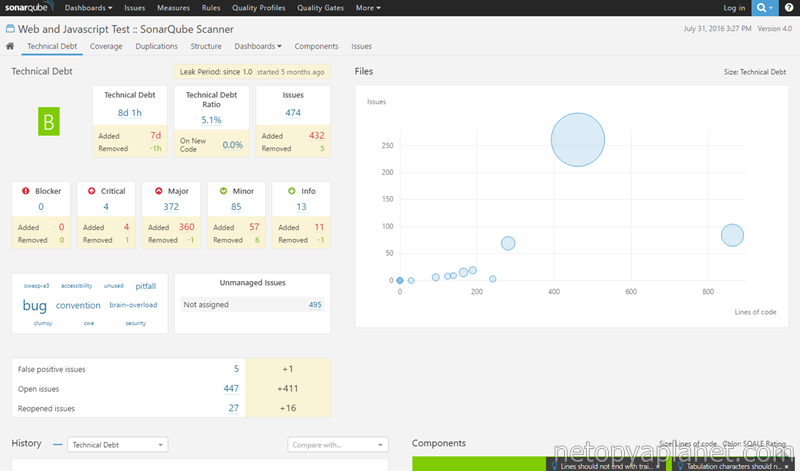800x471 pixels.
Task: Open the 447 open issues count
Action: point(230,389)
